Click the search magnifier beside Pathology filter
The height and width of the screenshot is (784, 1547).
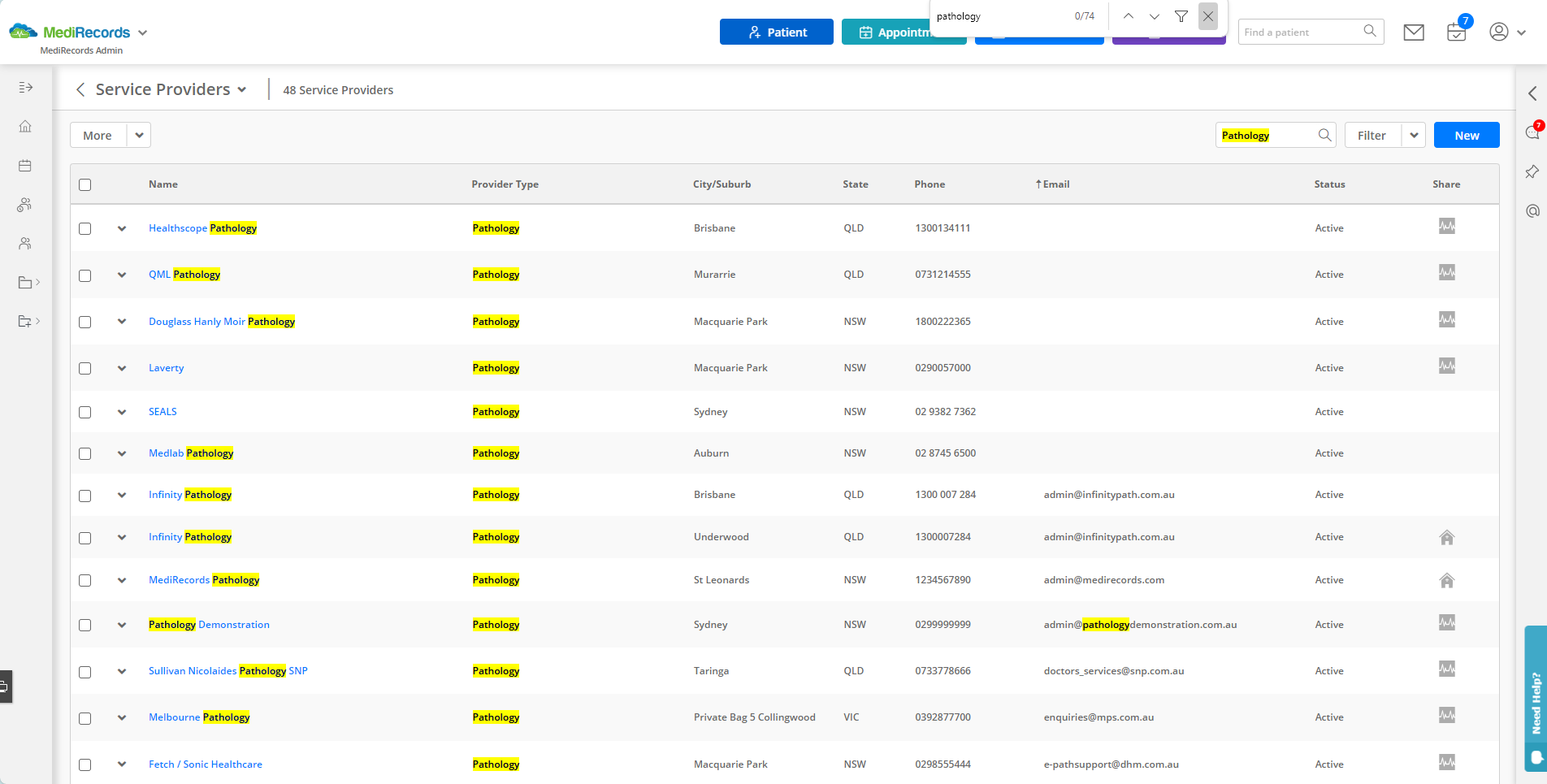point(1324,135)
